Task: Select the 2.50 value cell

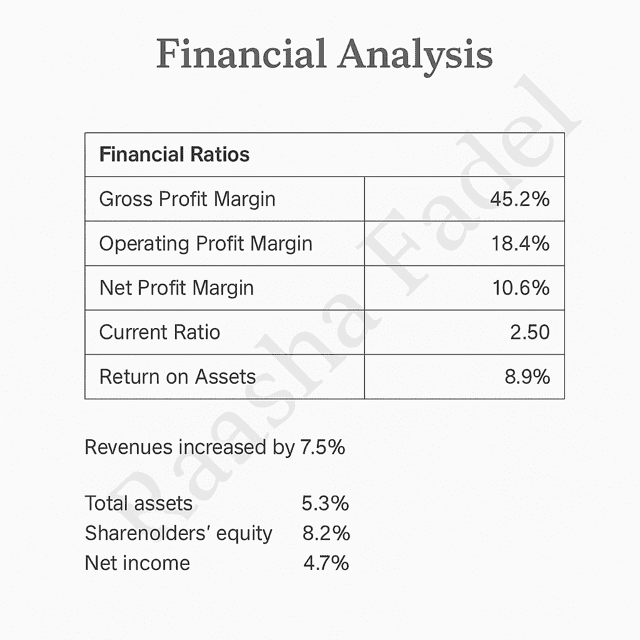Action: [x=529, y=332]
